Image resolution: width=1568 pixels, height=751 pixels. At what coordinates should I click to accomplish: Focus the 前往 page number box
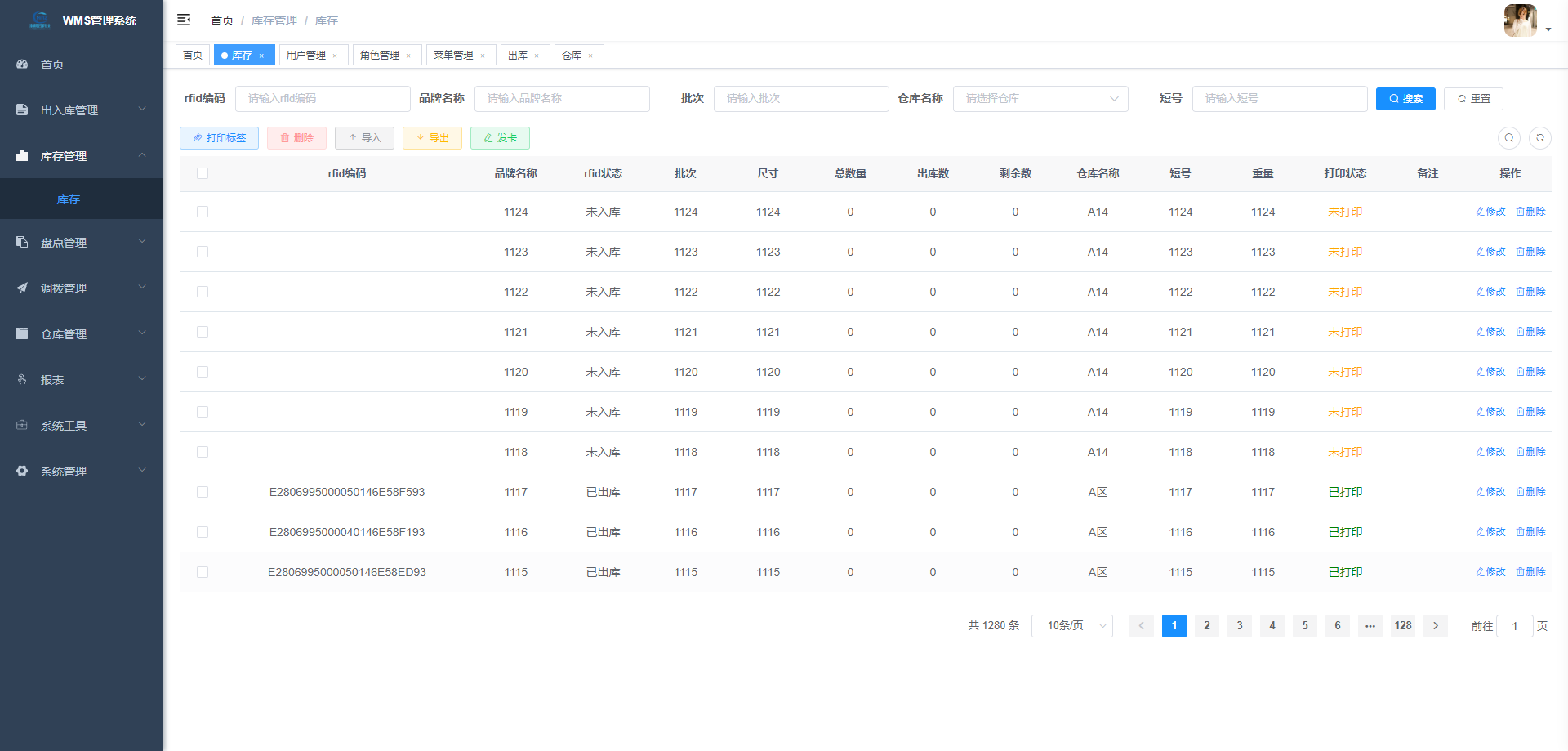1515,626
